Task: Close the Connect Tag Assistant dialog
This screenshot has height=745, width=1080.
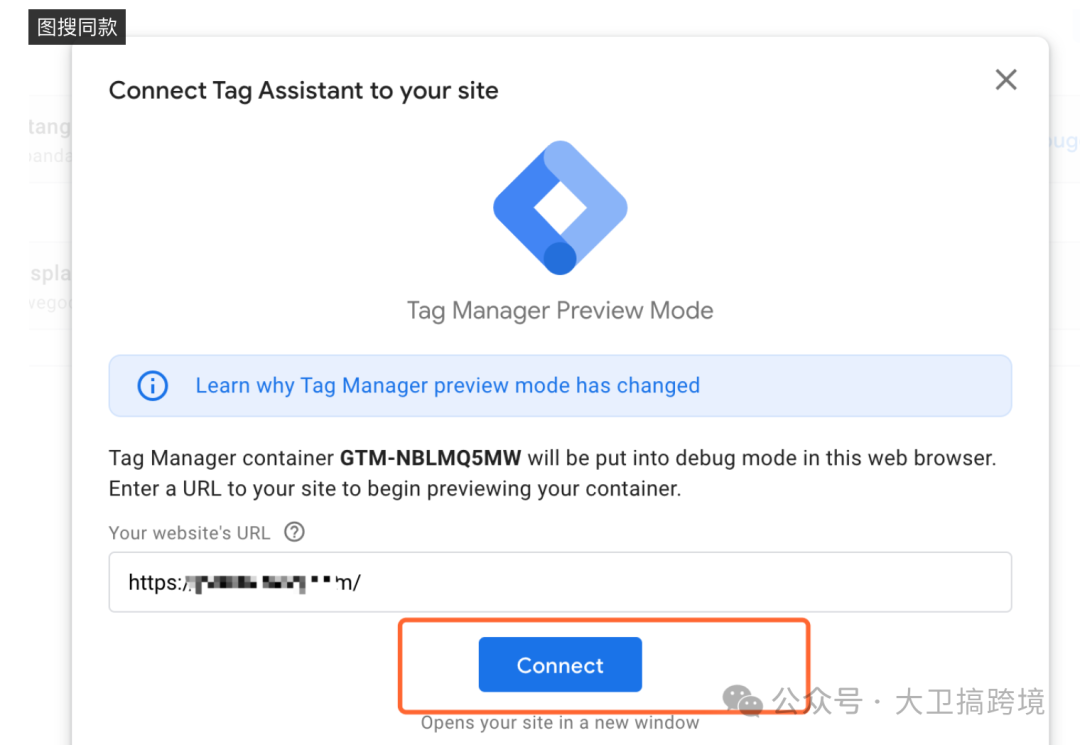Action: pyautogui.click(x=1006, y=80)
